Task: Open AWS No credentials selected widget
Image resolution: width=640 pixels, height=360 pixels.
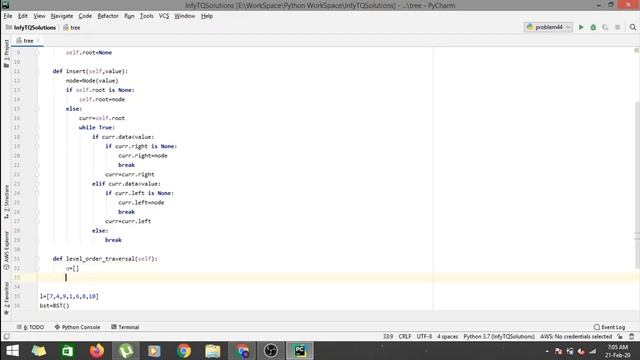Action: 576,337
